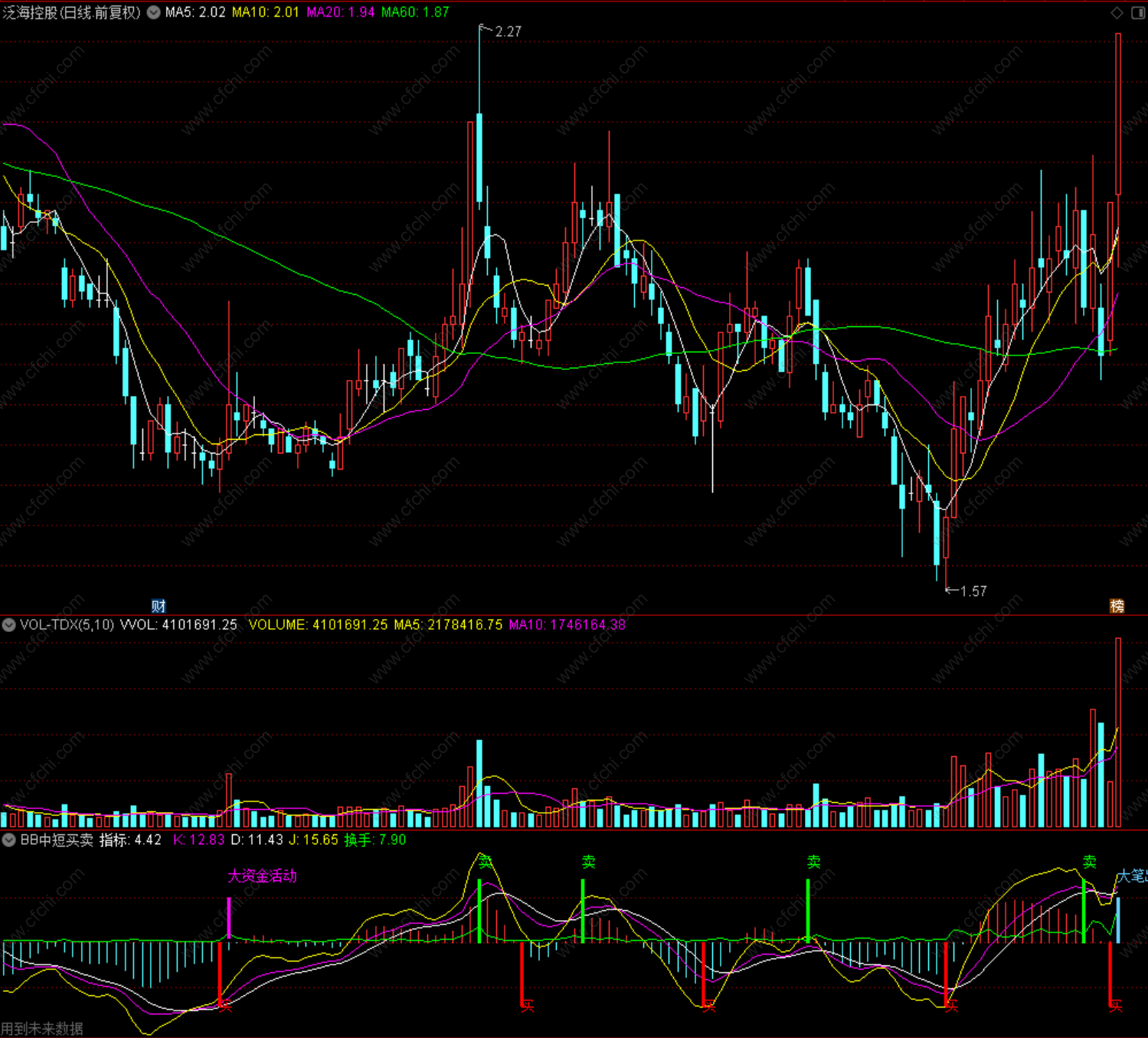Click the 换手: 7.90 turnover value
This screenshot has width=1148, height=1038.
click(x=375, y=840)
